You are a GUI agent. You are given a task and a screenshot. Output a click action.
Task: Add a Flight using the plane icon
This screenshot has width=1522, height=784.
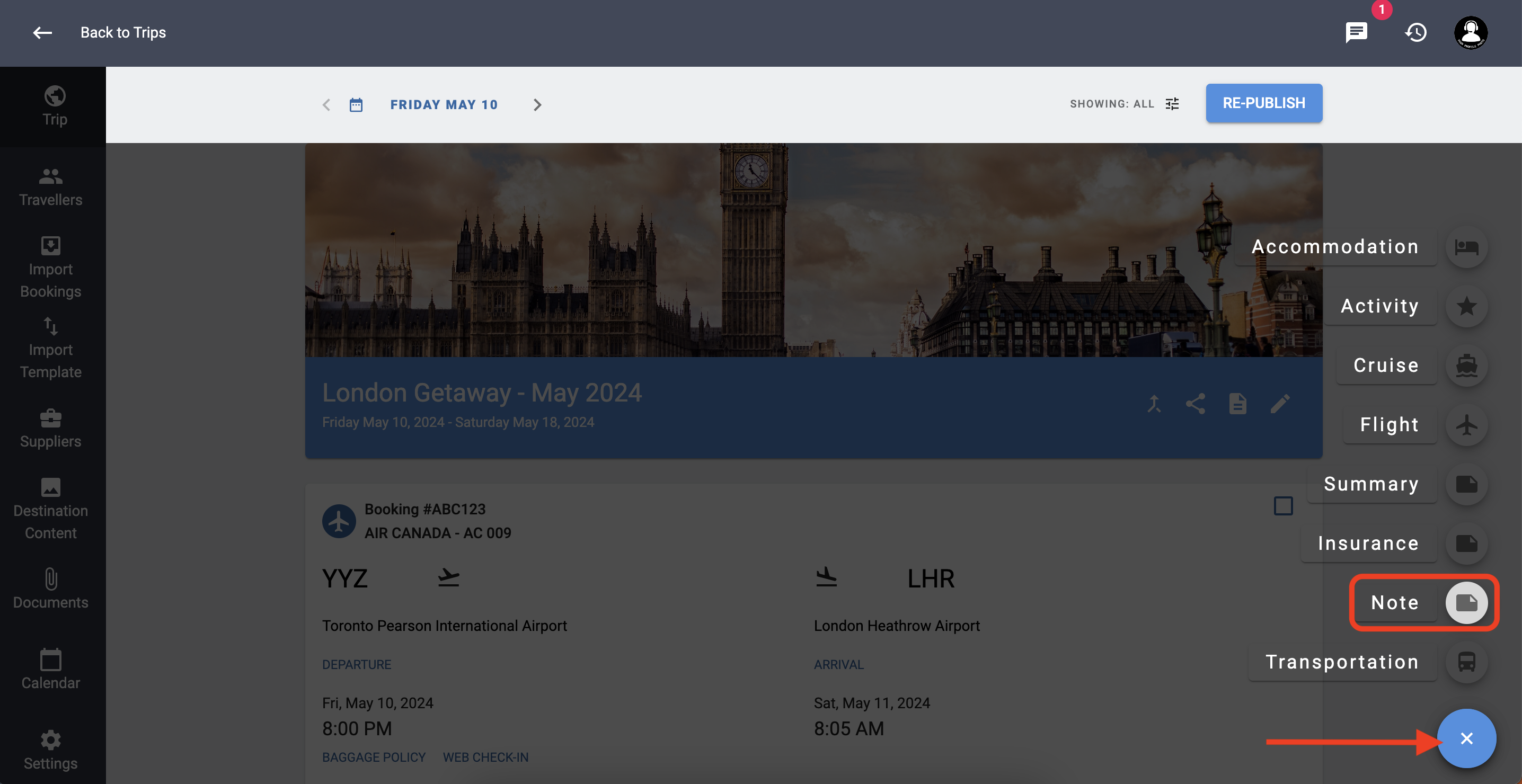point(1466,425)
